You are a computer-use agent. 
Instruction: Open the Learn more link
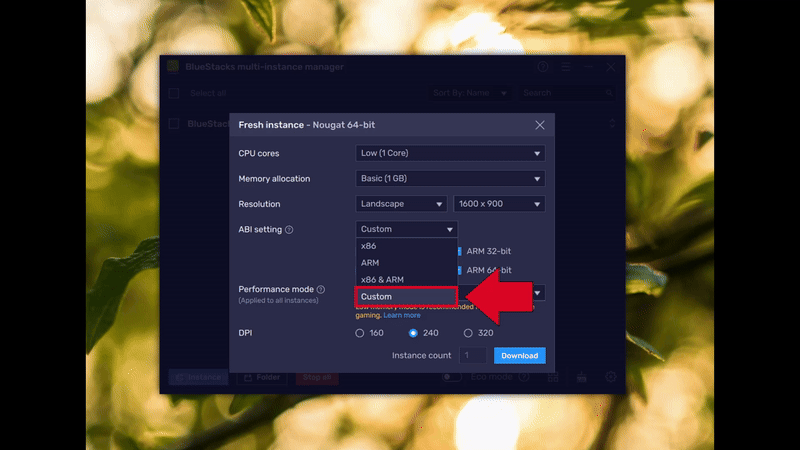(x=402, y=315)
